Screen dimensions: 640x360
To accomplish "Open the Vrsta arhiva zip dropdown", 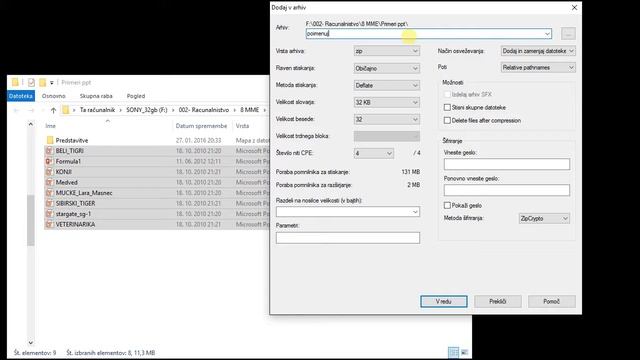I will pyautogui.click(x=387, y=51).
